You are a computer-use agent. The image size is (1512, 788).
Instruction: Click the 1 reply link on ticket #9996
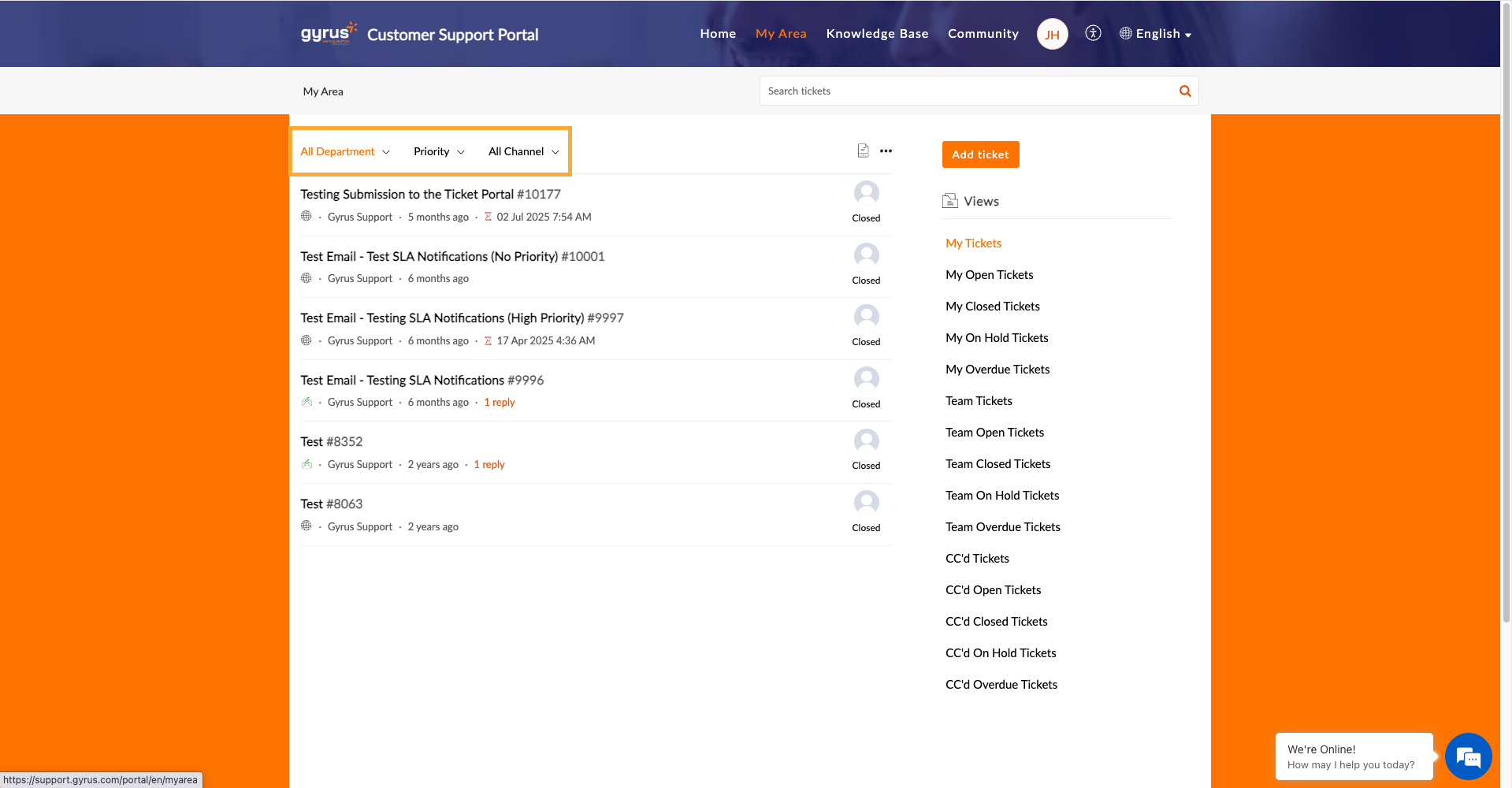500,403
